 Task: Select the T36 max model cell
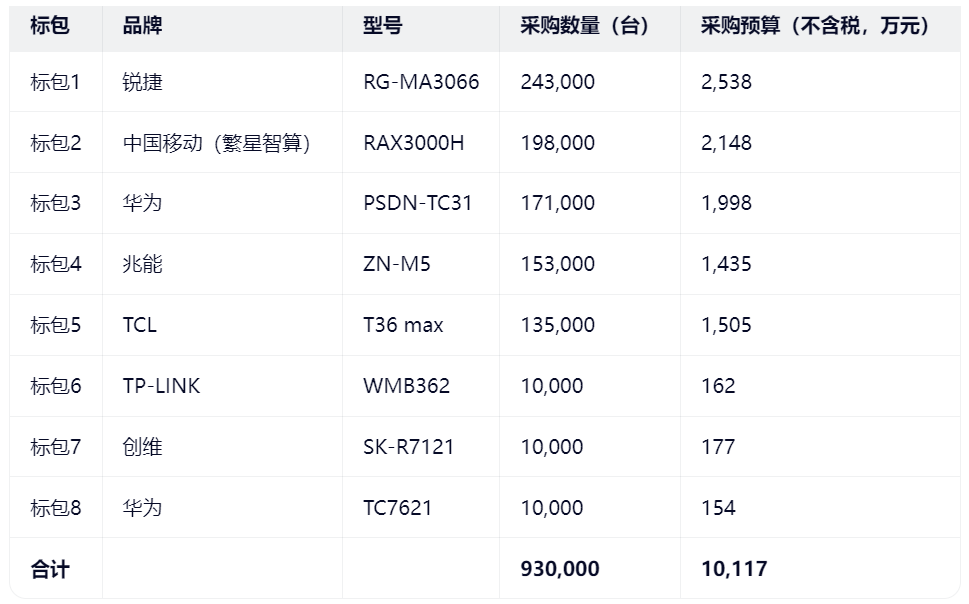tap(403, 325)
